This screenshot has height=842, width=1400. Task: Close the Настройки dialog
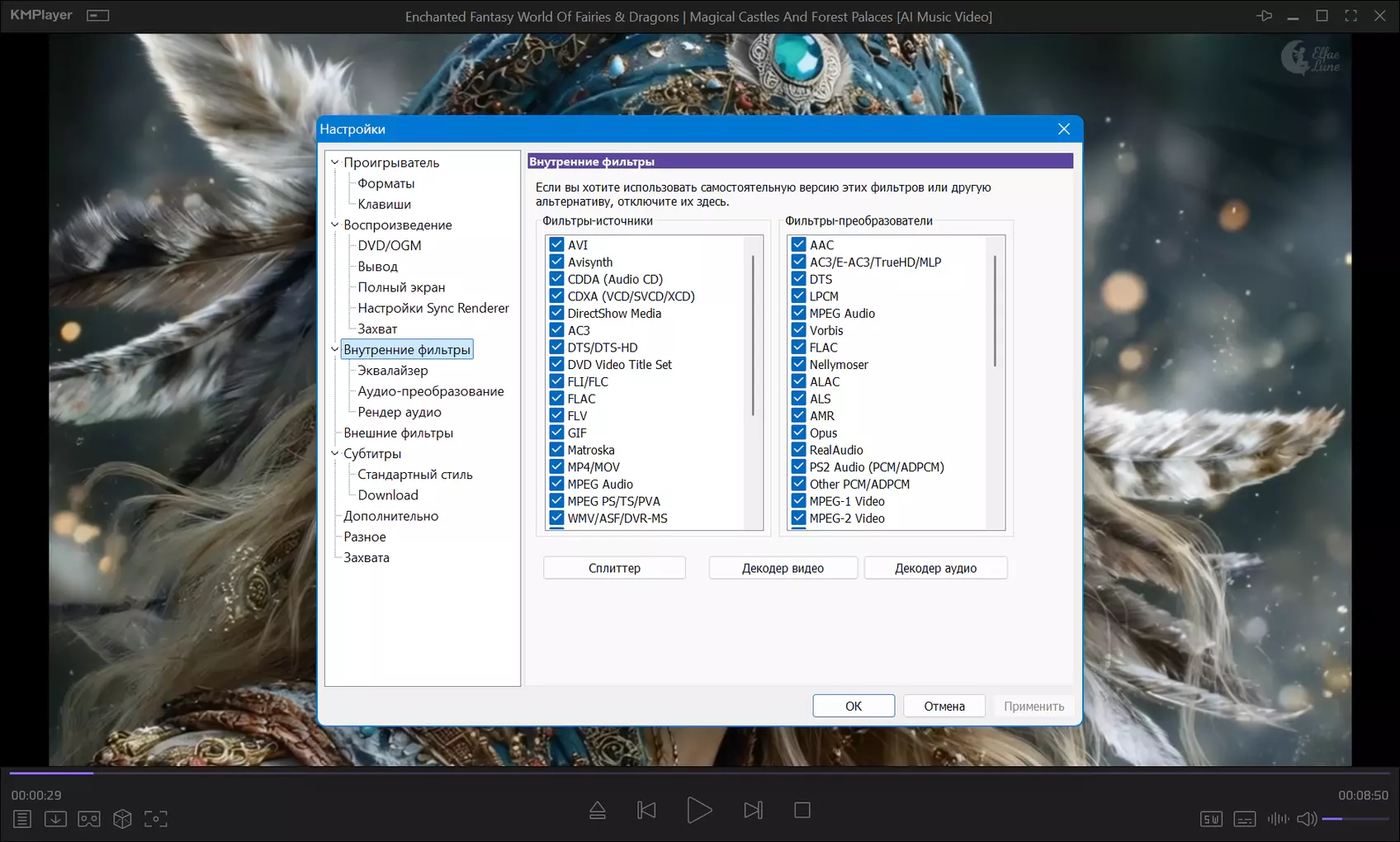pyautogui.click(x=1064, y=129)
